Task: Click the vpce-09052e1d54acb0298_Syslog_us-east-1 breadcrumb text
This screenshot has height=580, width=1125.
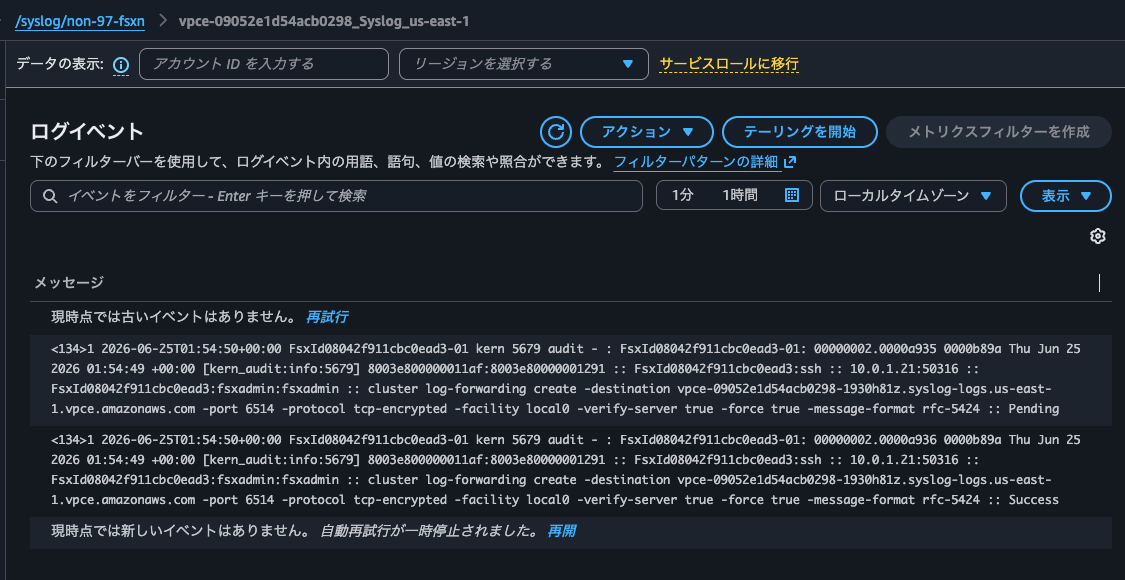Action: click(324, 22)
